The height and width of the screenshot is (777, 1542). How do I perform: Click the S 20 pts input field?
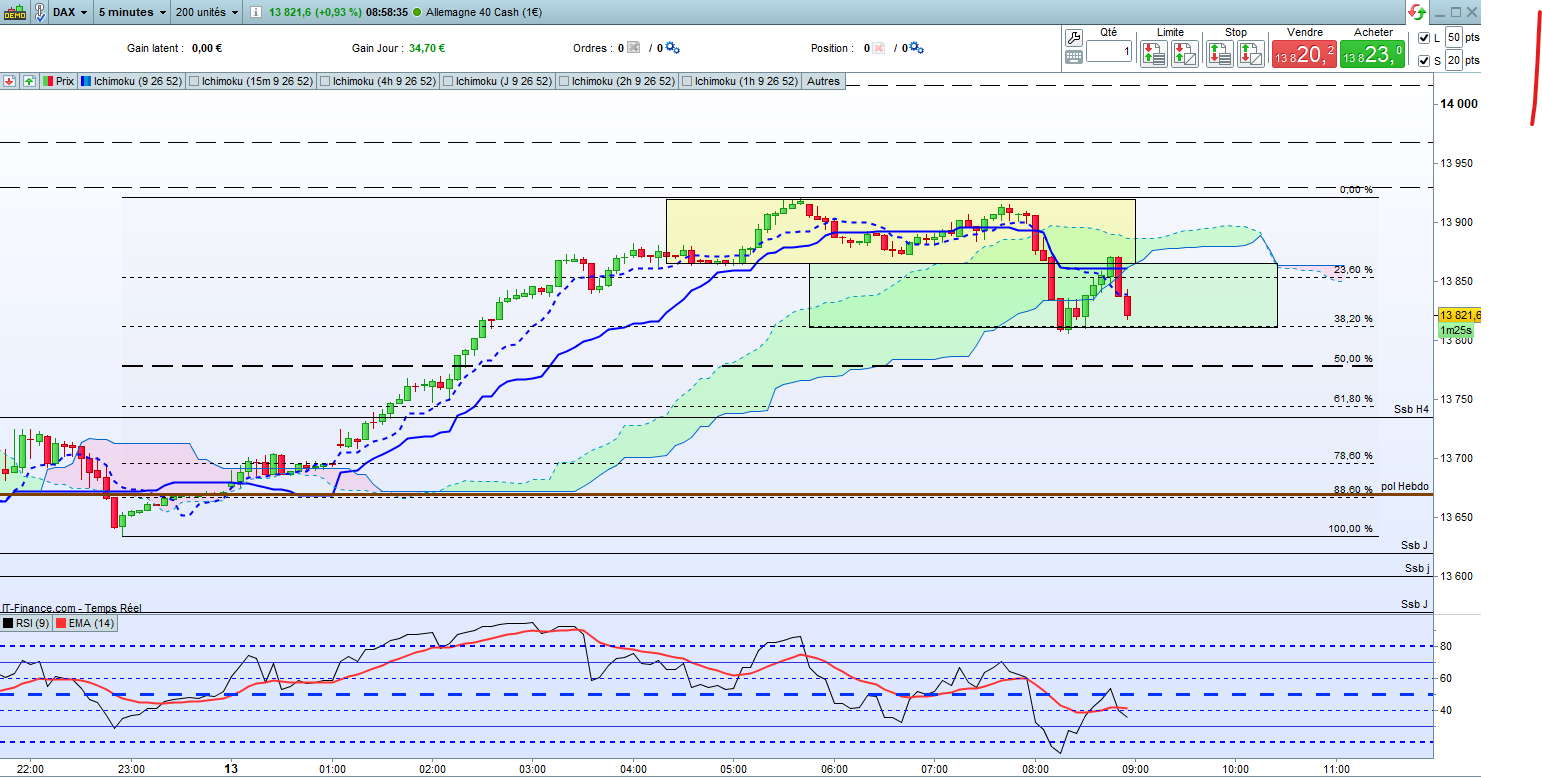(x=1454, y=61)
